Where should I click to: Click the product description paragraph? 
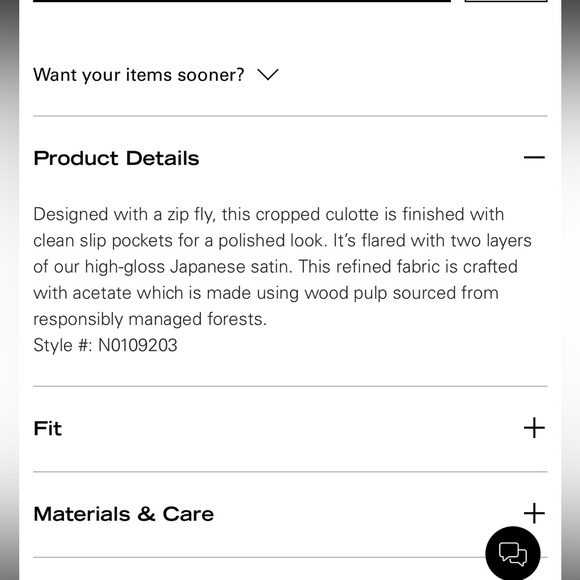[x=283, y=267]
